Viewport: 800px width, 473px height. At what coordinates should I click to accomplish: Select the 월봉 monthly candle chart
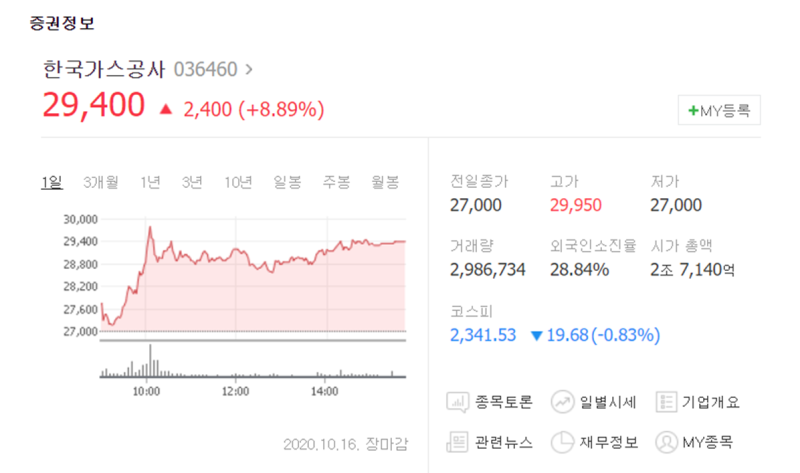pos(385,182)
